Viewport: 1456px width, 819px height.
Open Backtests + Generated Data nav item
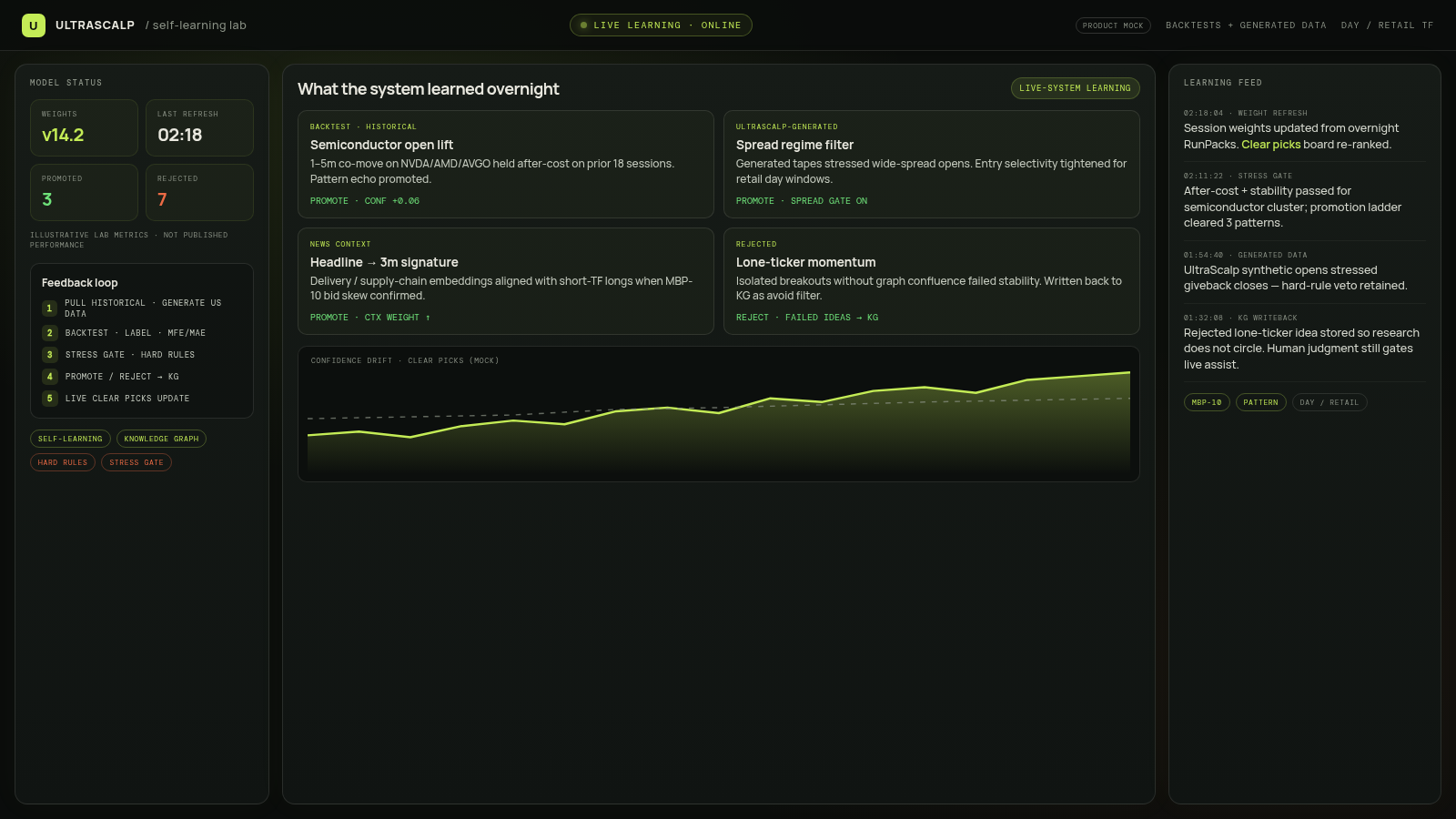click(1246, 25)
